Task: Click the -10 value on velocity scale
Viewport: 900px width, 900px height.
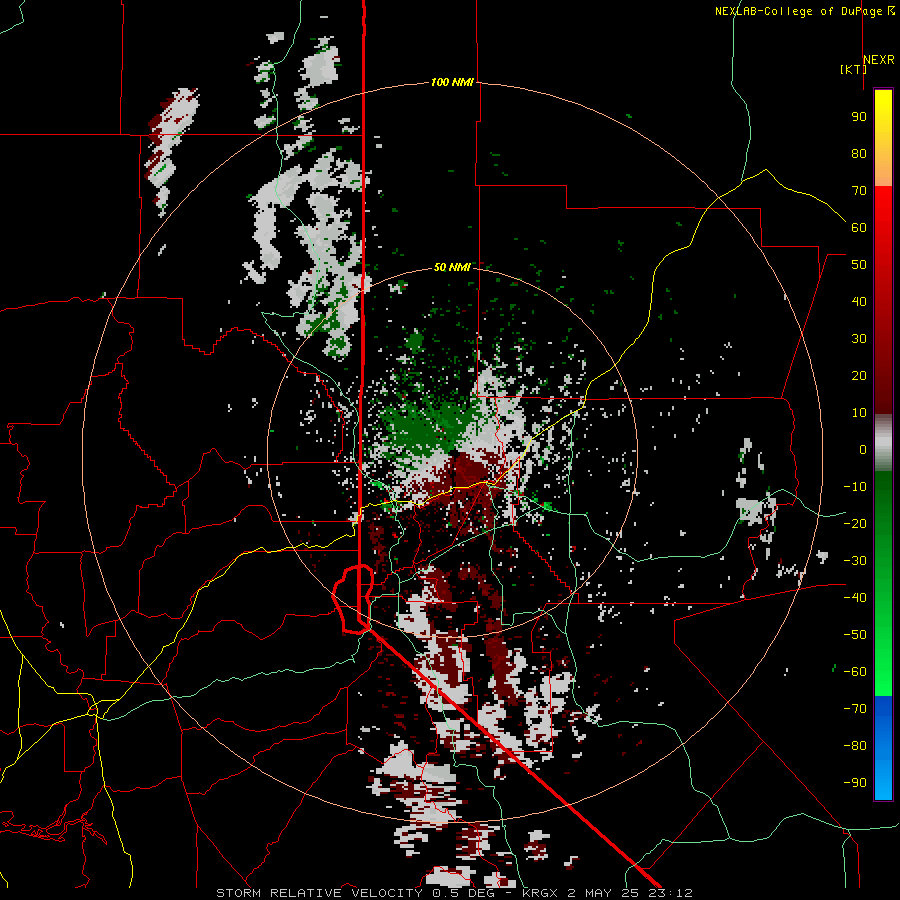Action: point(855,487)
